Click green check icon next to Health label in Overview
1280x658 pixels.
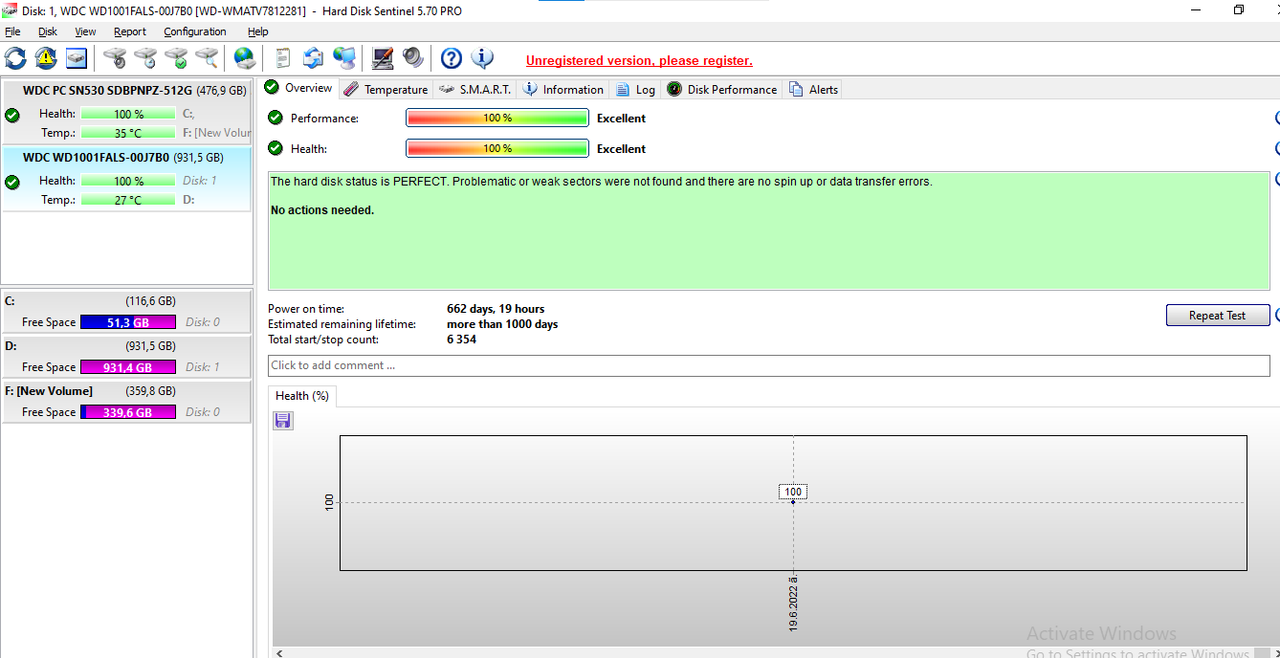[x=275, y=148]
